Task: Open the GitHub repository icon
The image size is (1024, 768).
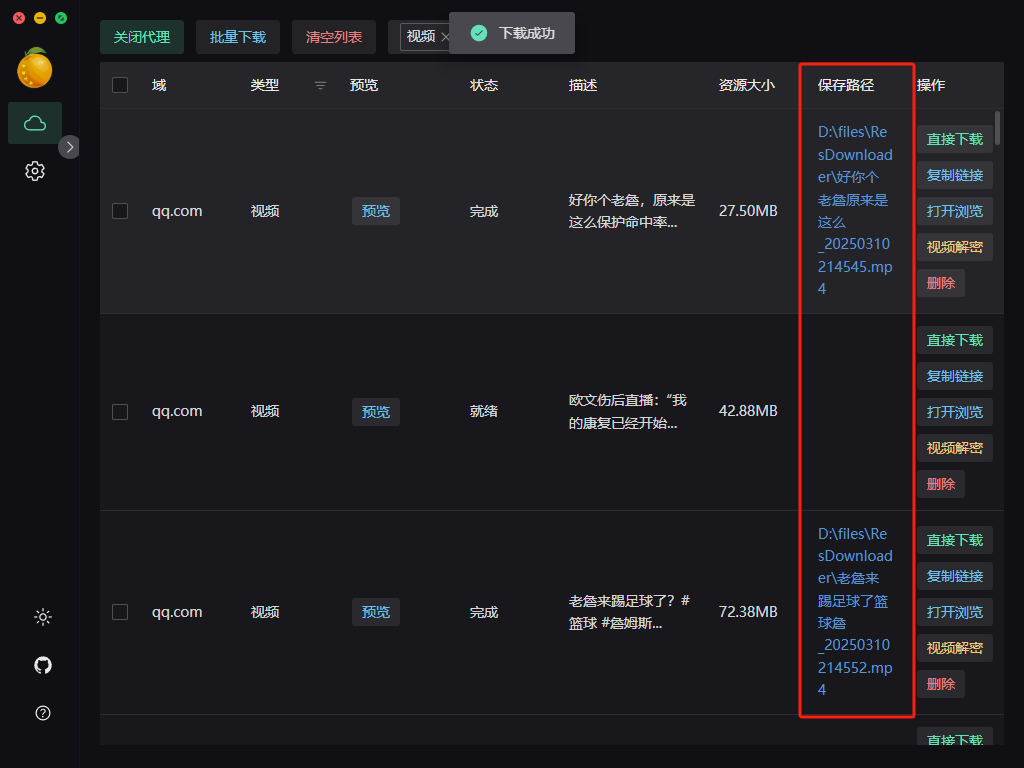Action: click(x=42, y=665)
